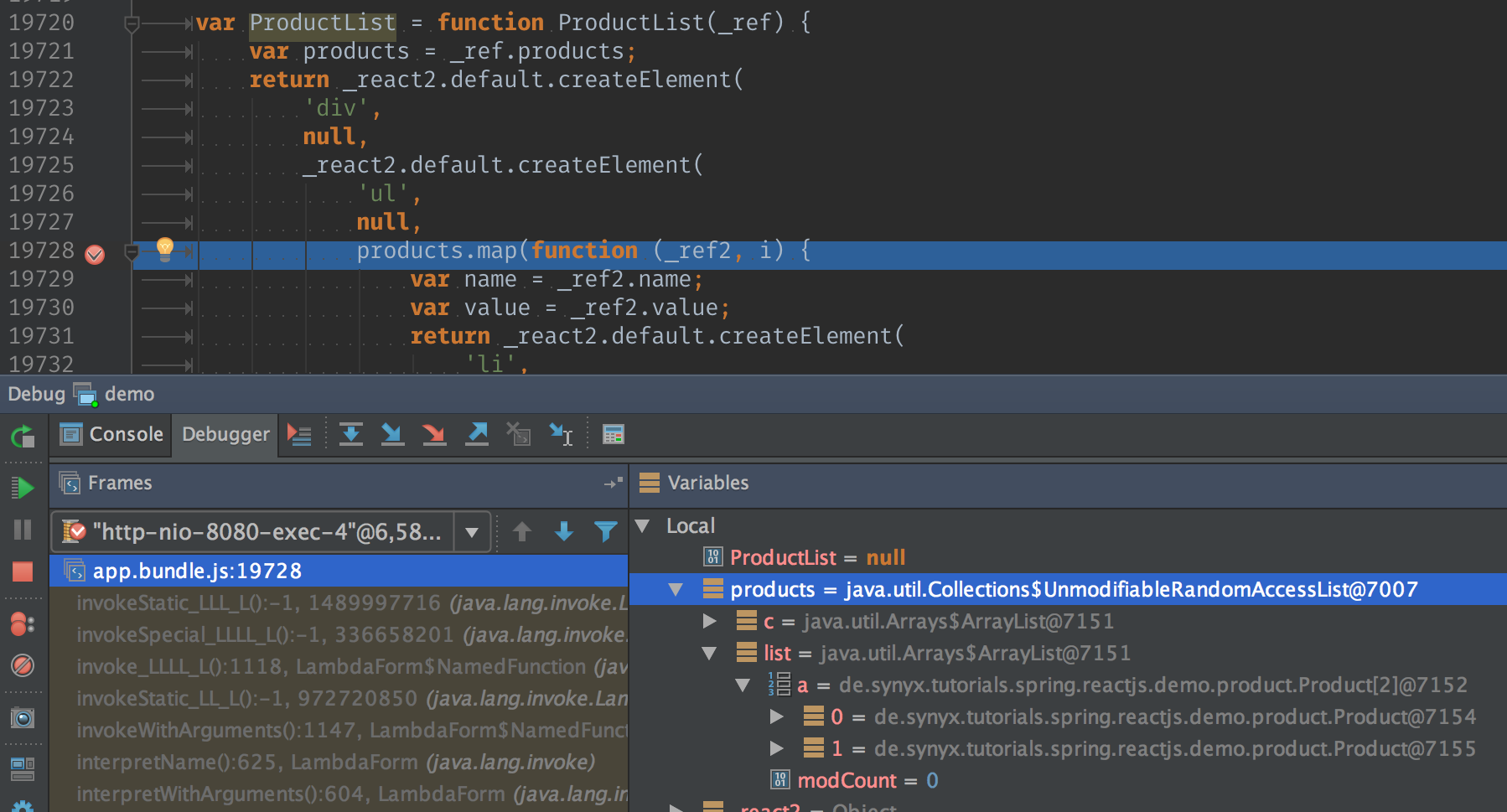Select frame invokeWithArguments():1147

click(x=339, y=730)
